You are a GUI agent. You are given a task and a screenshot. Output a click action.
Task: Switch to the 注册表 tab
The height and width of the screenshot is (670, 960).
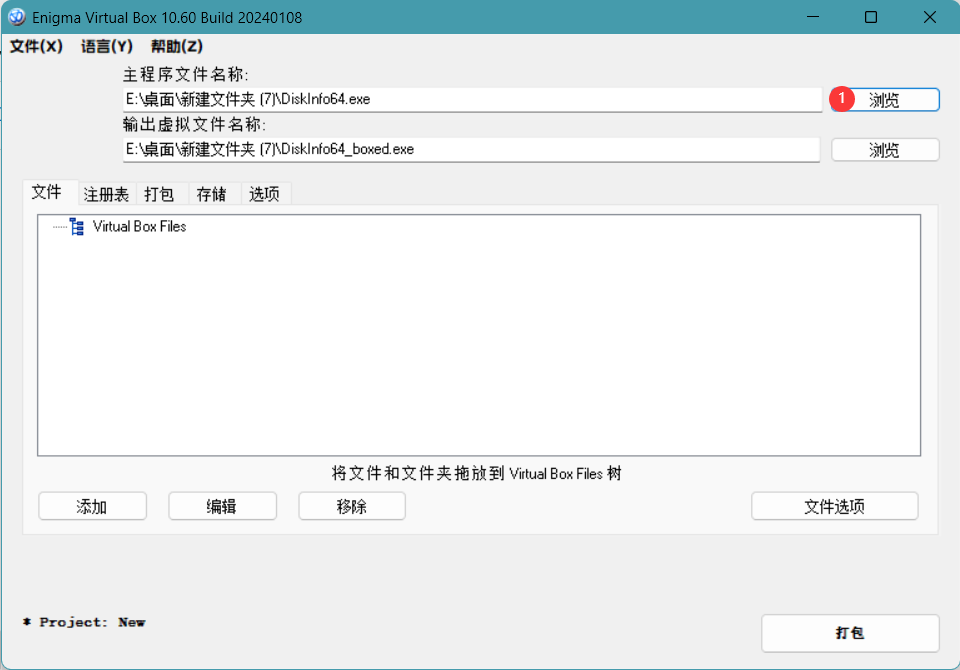click(107, 194)
